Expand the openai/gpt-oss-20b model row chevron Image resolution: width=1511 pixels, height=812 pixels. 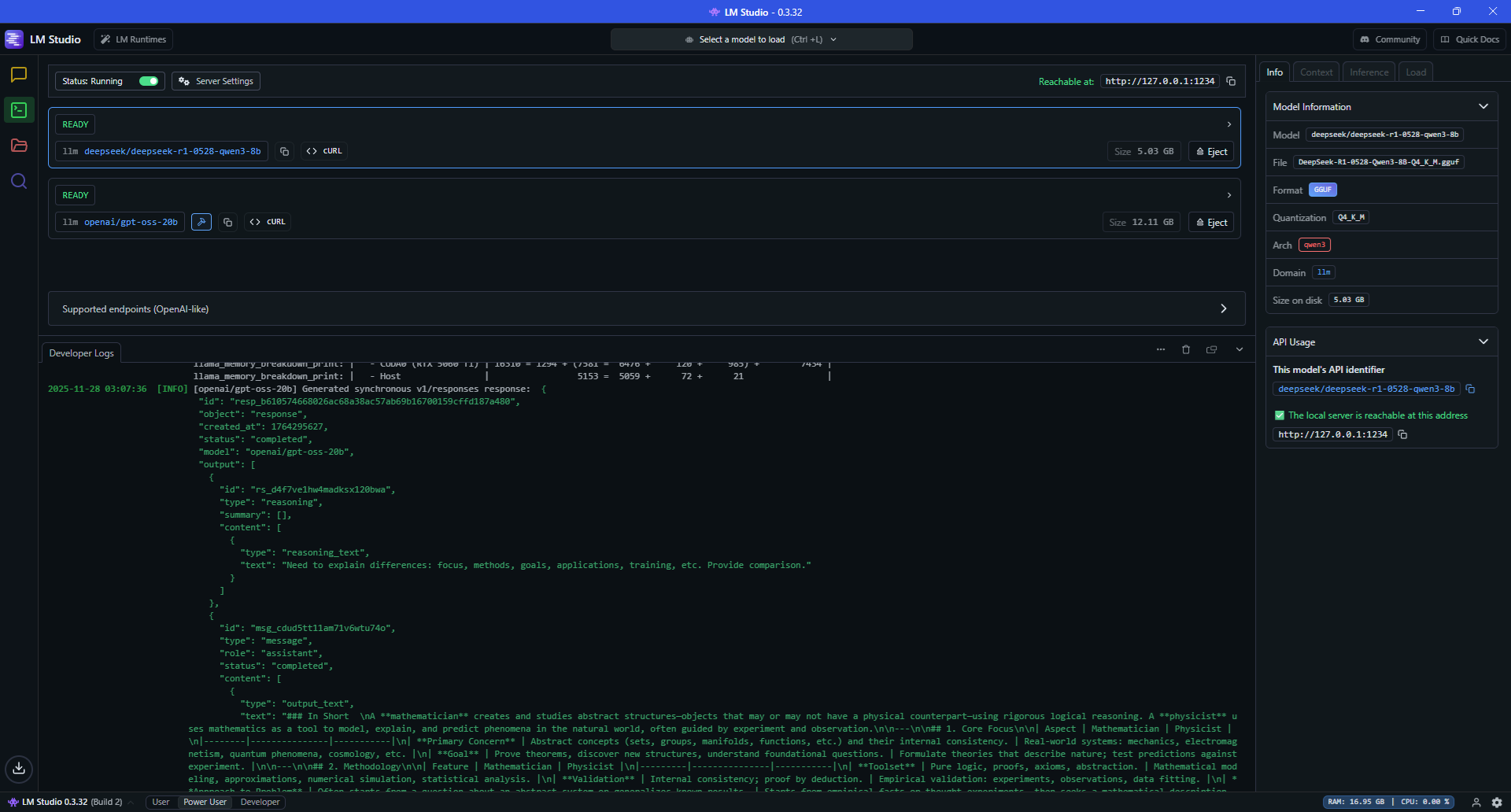(x=1229, y=195)
